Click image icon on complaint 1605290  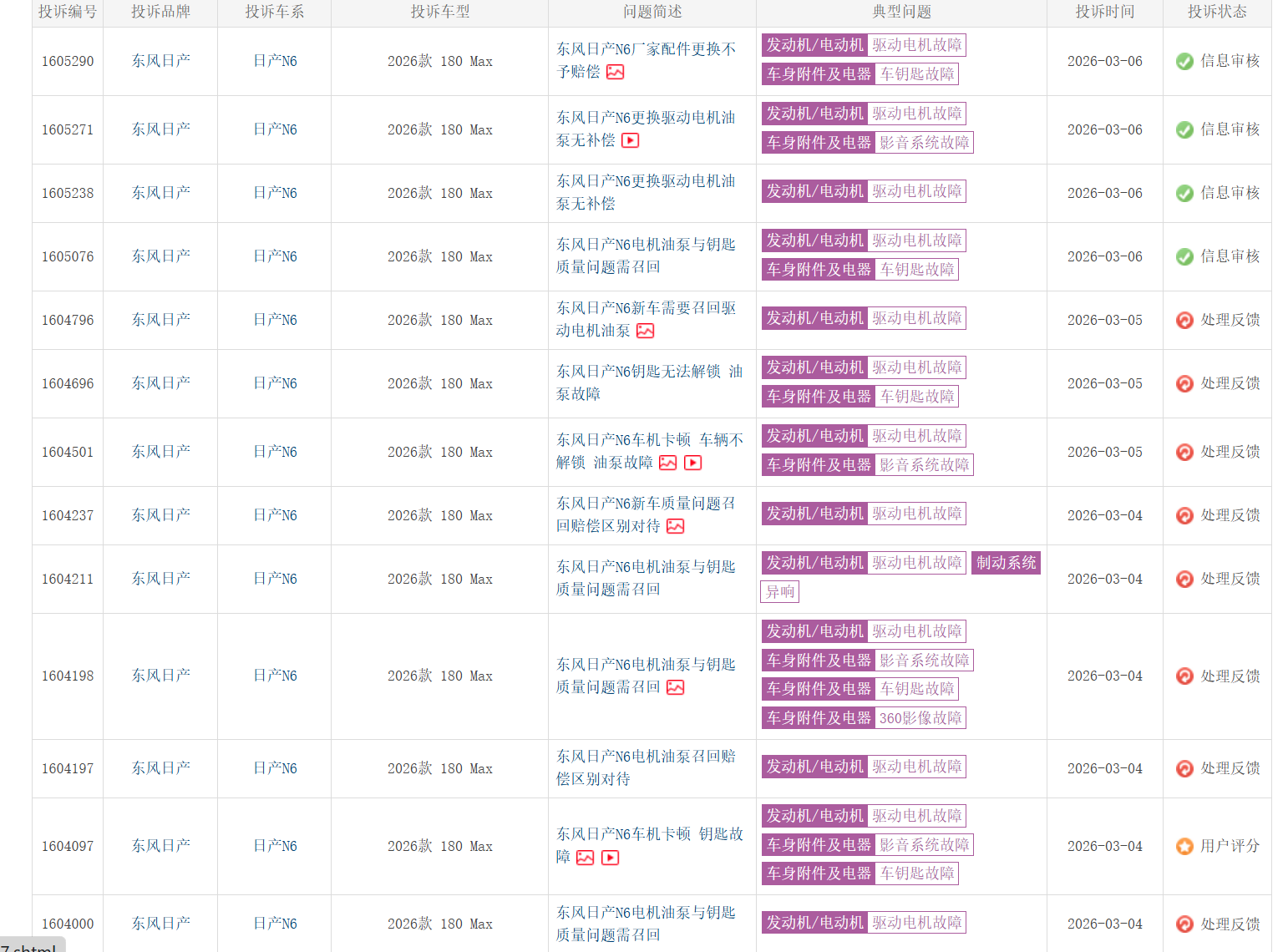tap(615, 72)
